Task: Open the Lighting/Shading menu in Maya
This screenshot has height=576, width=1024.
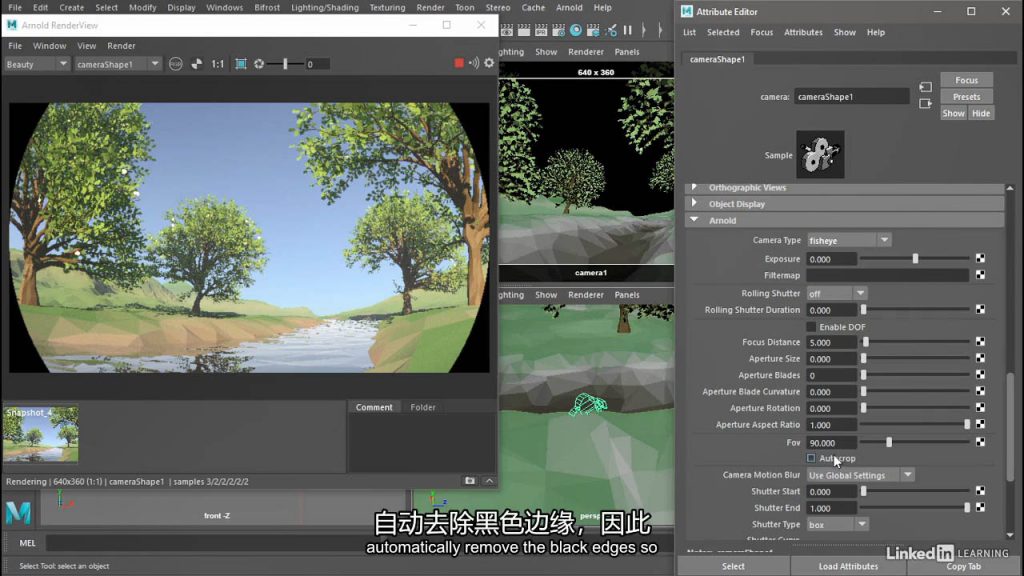Action: [x=325, y=8]
